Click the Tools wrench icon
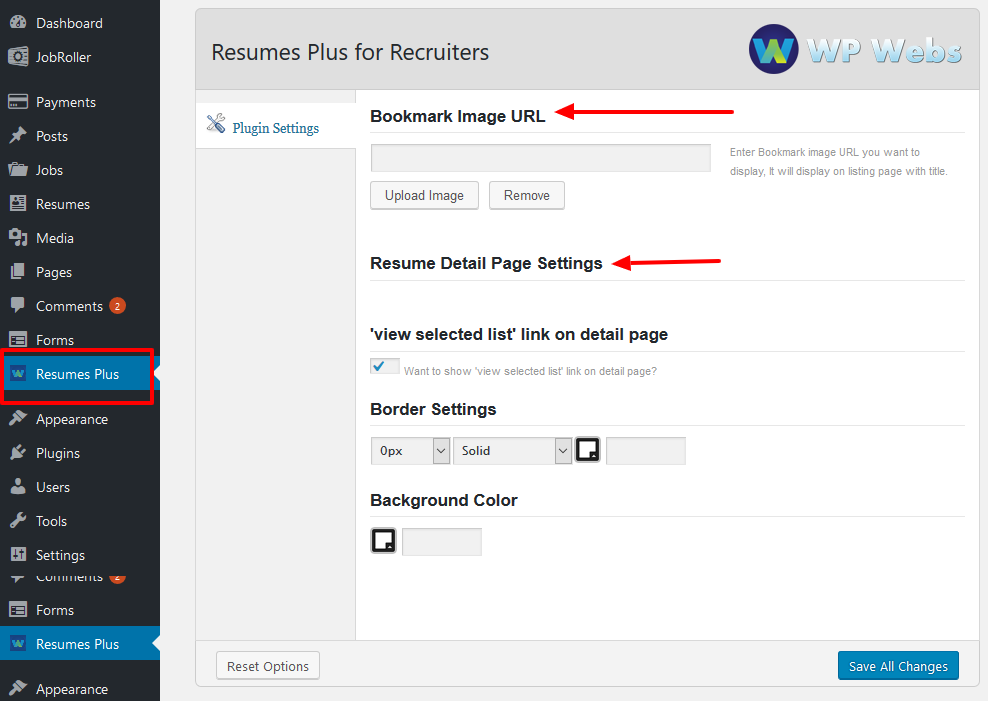 tap(18, 520)
